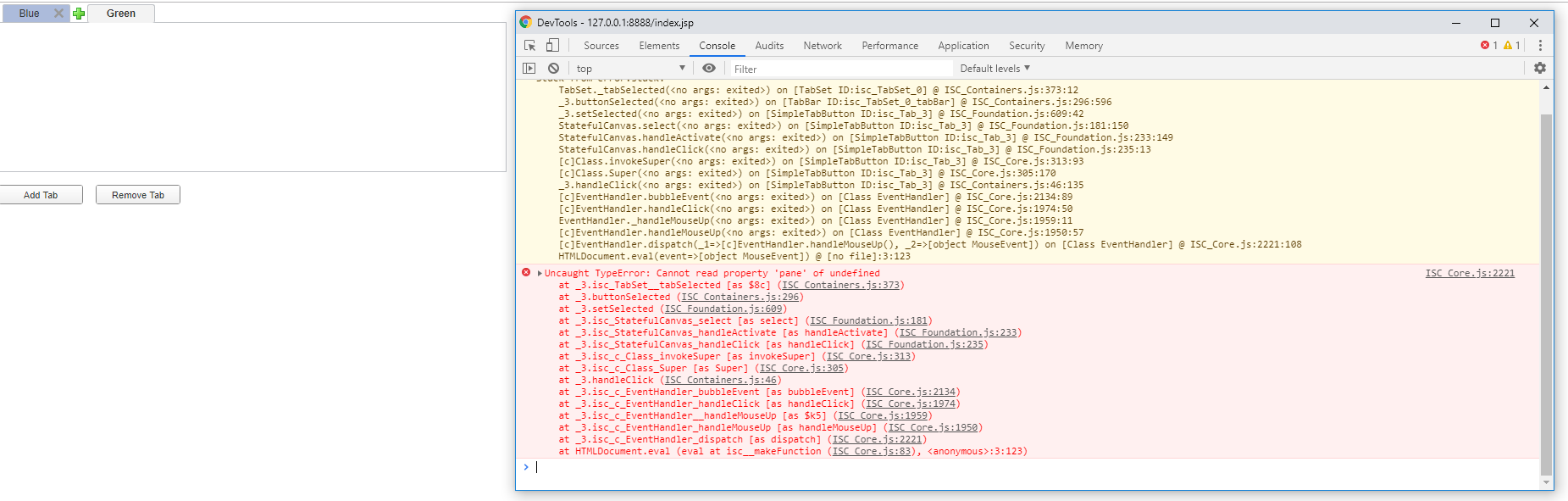Close the Blue tab with its X
The width and height of the screenshot is (1568, 501).
[58, 14]
